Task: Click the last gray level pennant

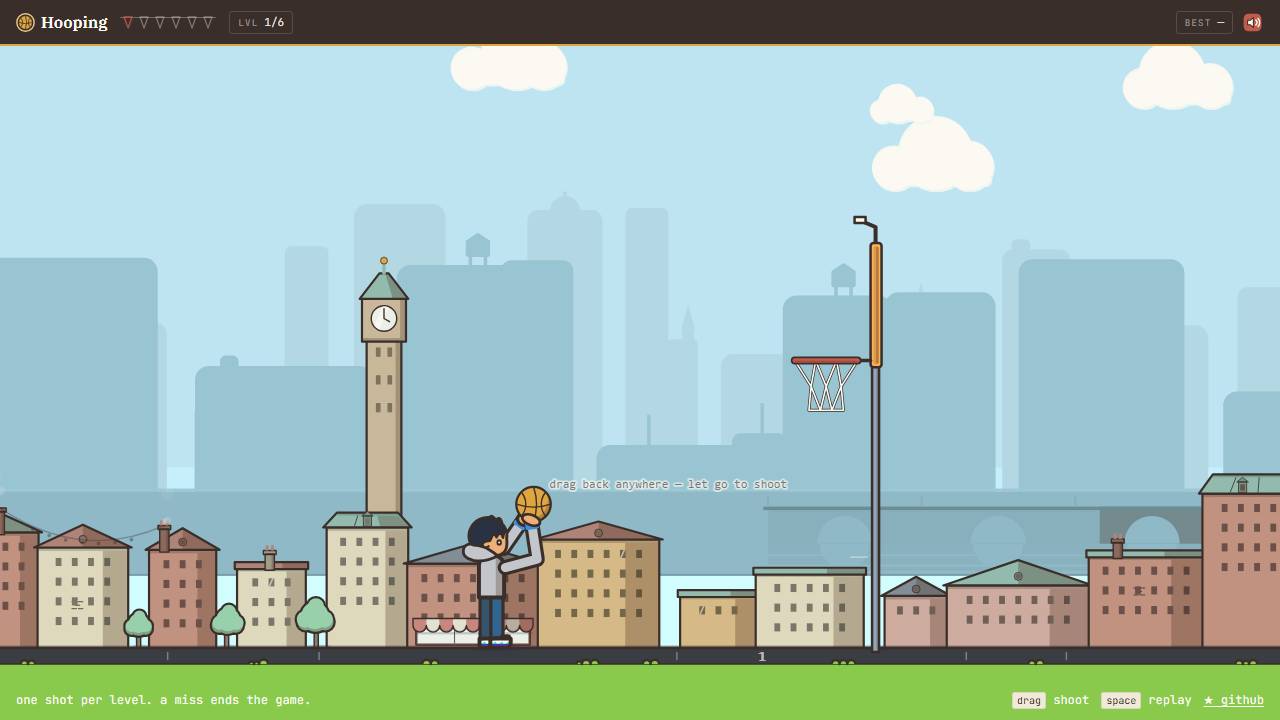Action: (208, 22)
